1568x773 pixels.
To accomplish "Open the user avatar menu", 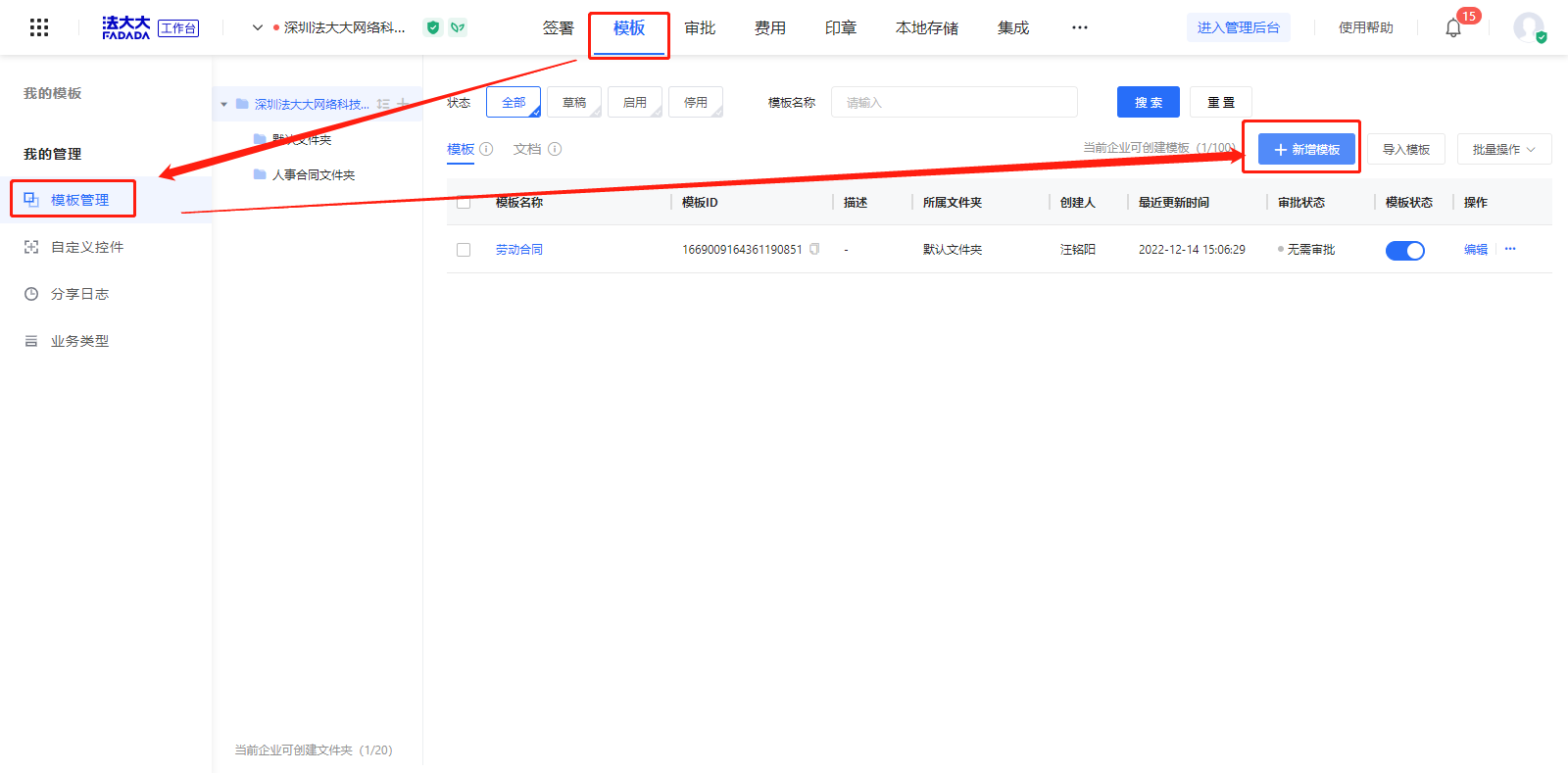I will point(1529,27).
